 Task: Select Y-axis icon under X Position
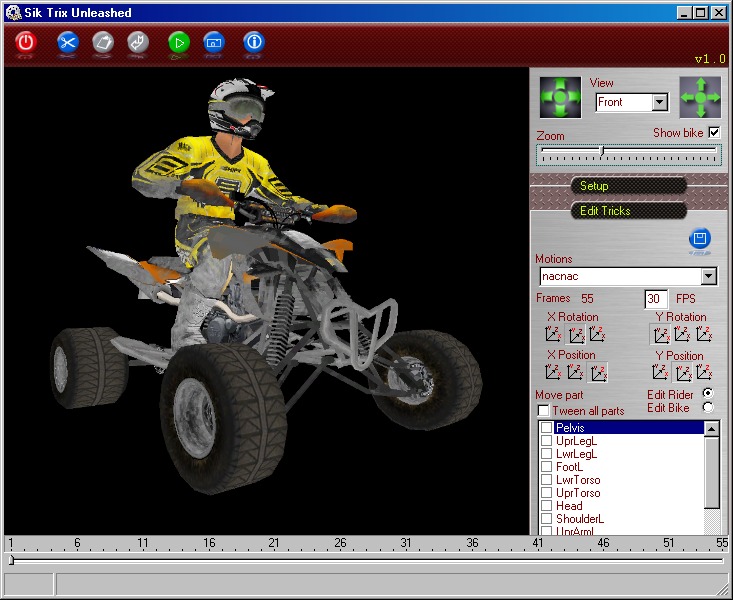575,372
